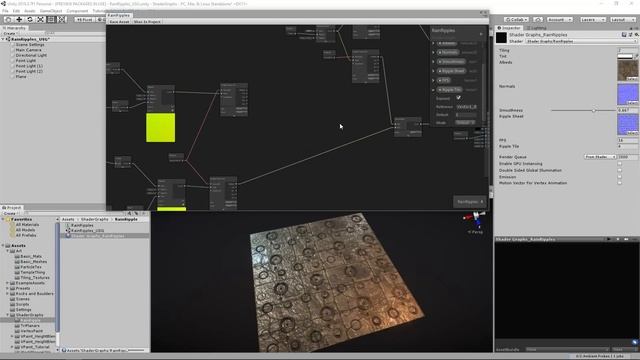The image size is (640, 360).
Task: Toggle Exposed checkbox in blackboard
Action: pyautogui.click(x=458, y=98)
